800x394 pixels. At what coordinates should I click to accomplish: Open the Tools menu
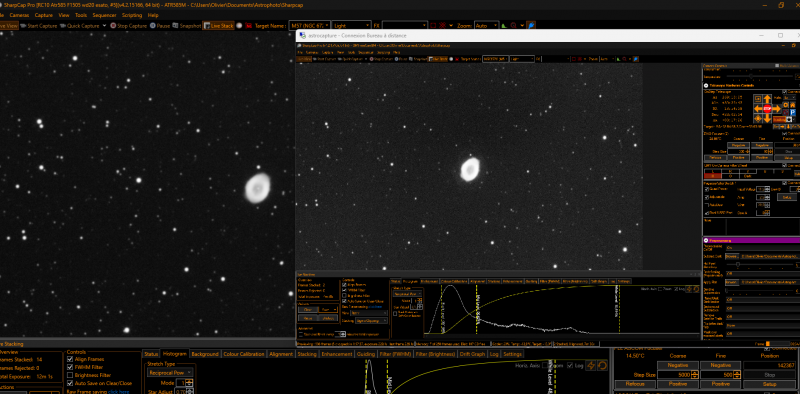pos(81,15)
